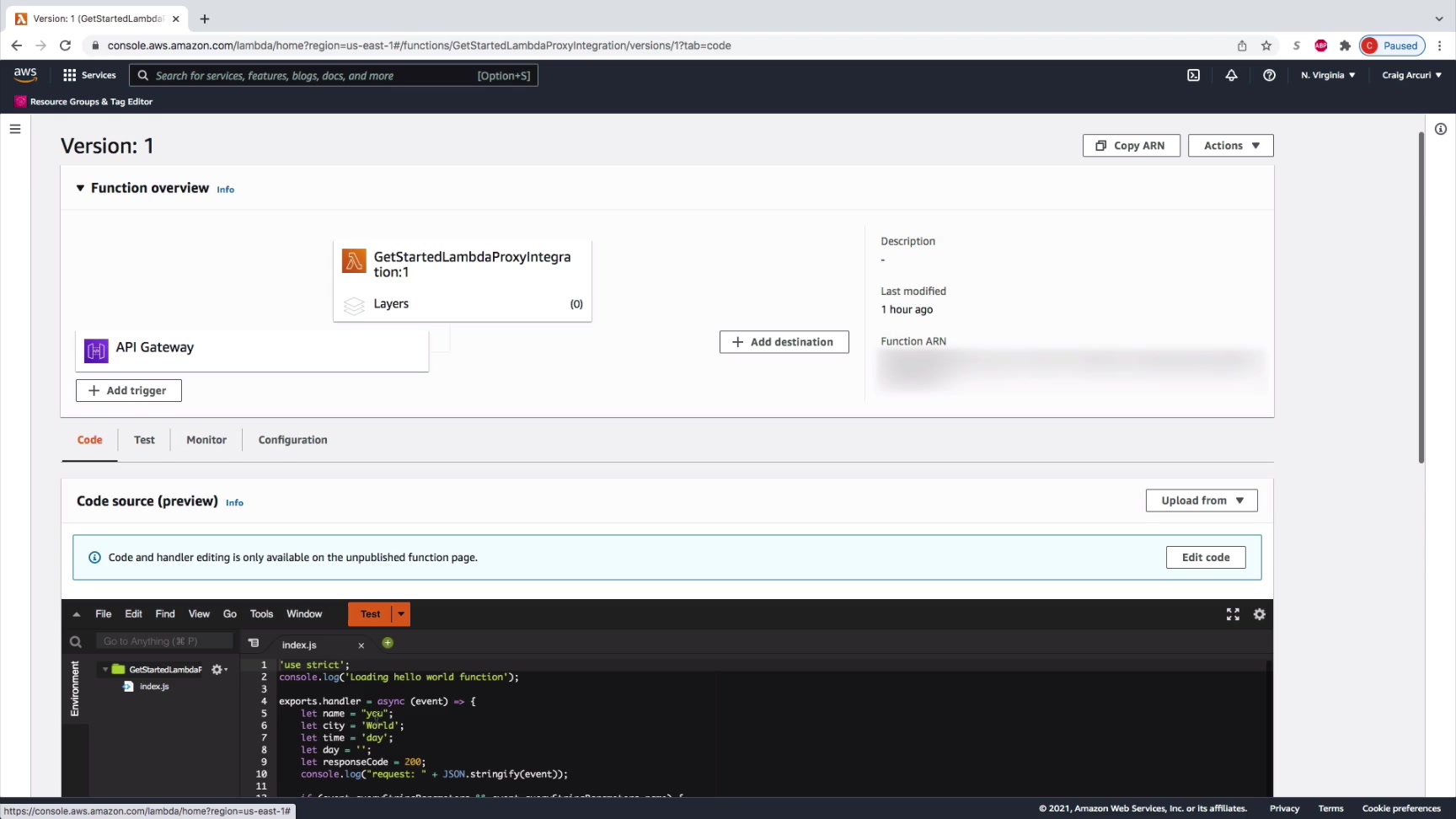Enter fullscreen in code editor
This screenshot has width=1456, height=819.
pyautogui.click(x=1233, y=614)
